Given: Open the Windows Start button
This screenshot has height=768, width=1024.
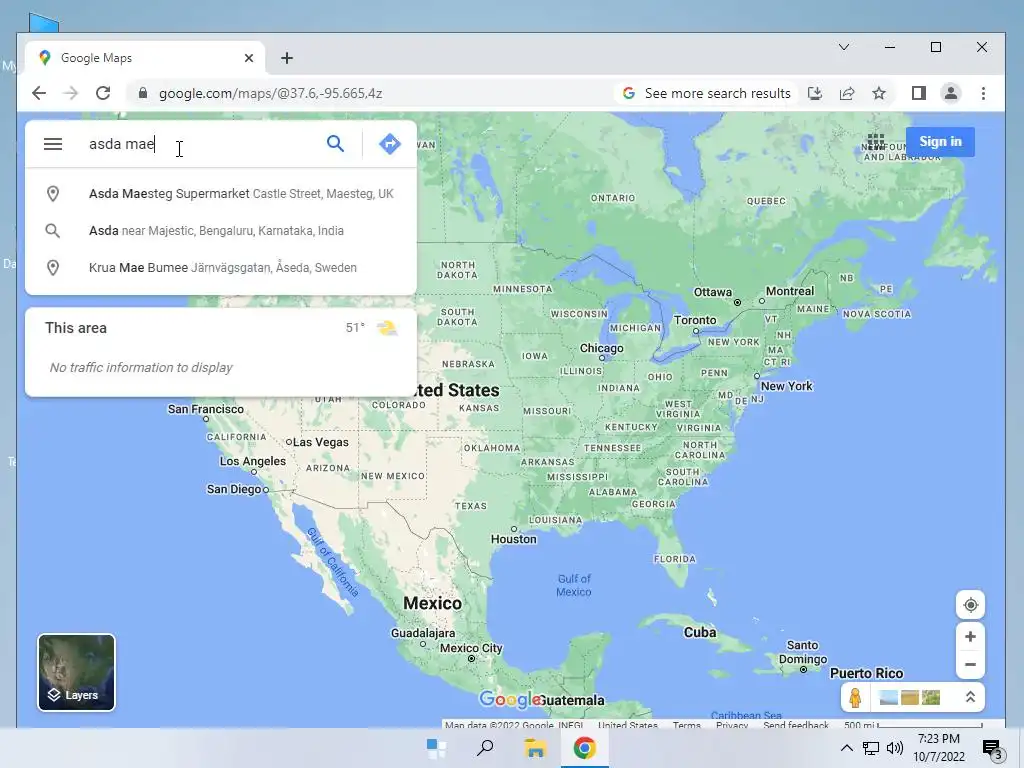Looking at the screenshot, I should pos(436,748).
